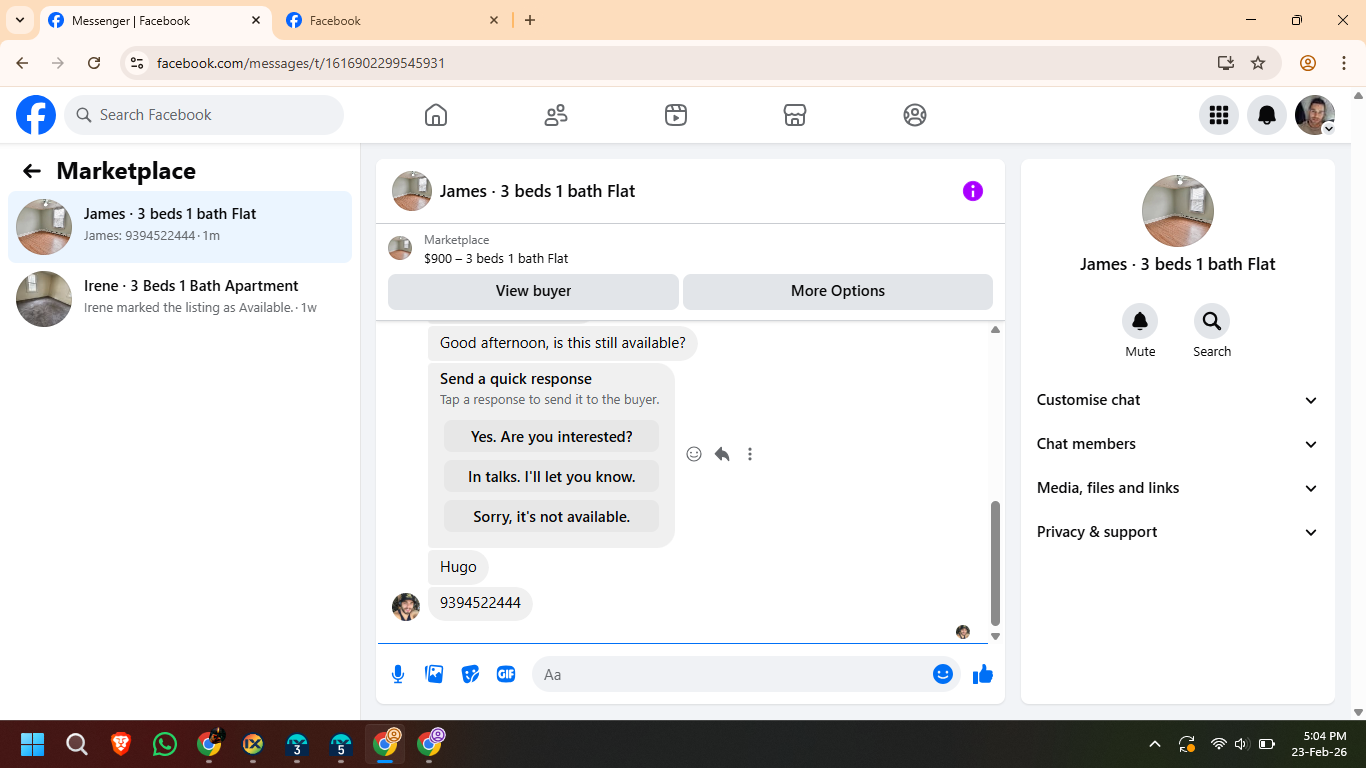The height and width of the screenshot is (768, 1366).
Task: Expand the Privacy & support section
Action: pos(1178,532)
